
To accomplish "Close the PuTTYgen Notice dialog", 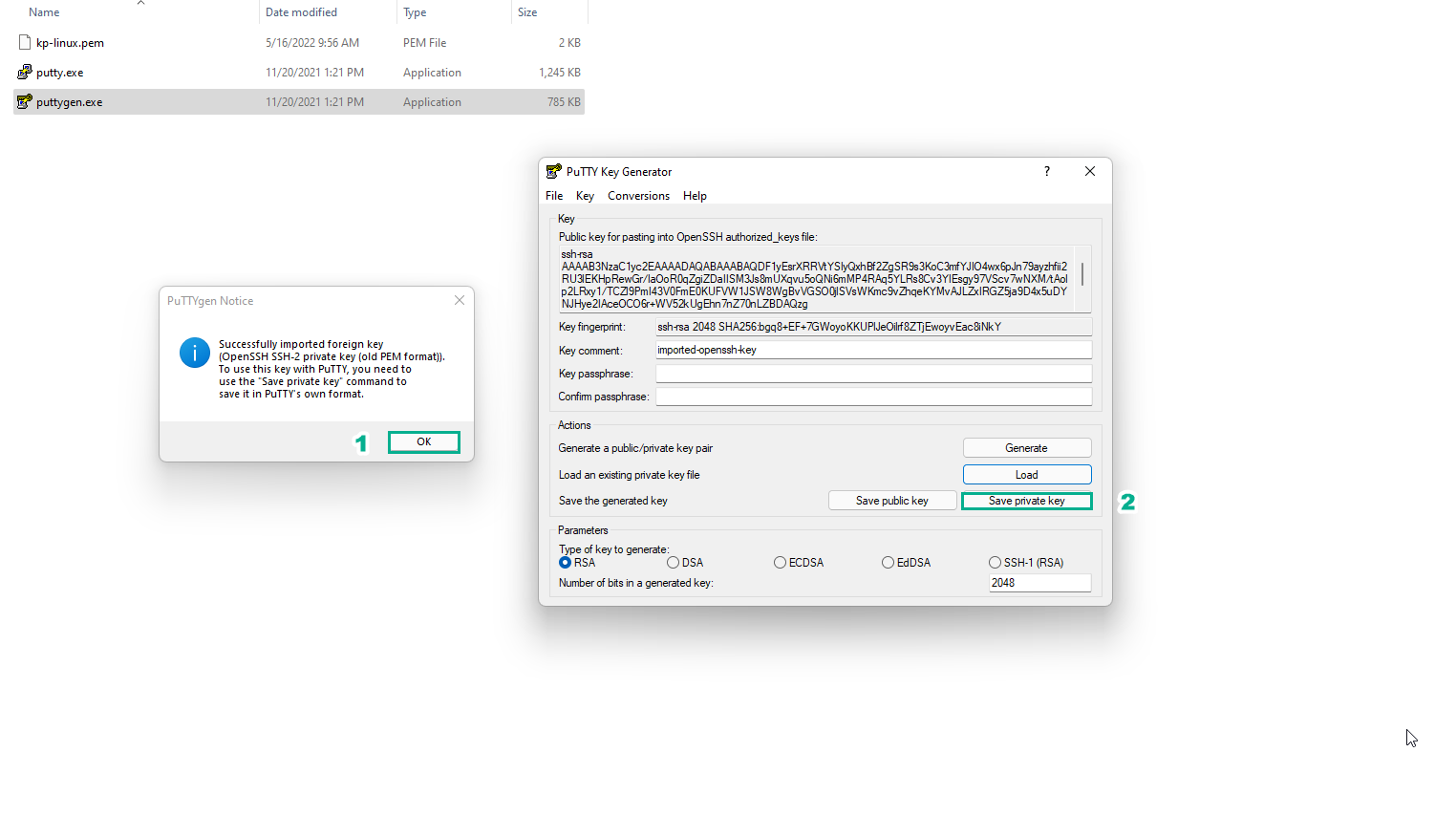I will pyautogui.click(x=460, y=300).
